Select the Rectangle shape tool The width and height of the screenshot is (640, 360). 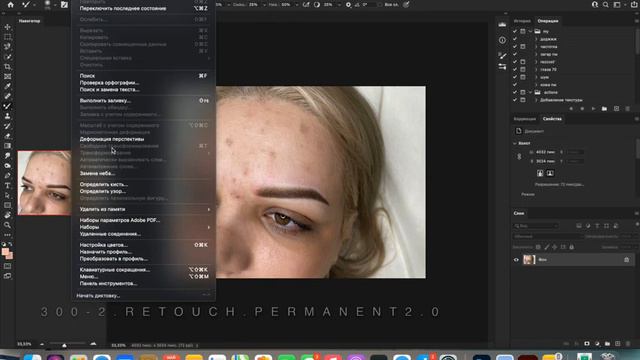click(7, 205)
